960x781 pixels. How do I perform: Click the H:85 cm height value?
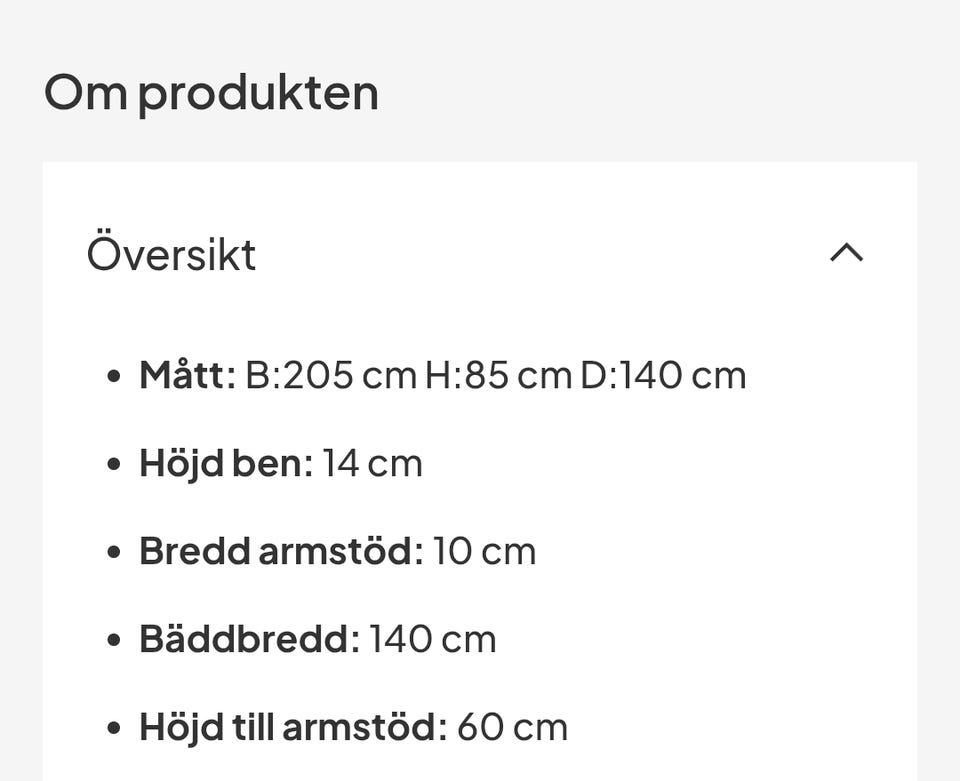[x=498, y=376]
